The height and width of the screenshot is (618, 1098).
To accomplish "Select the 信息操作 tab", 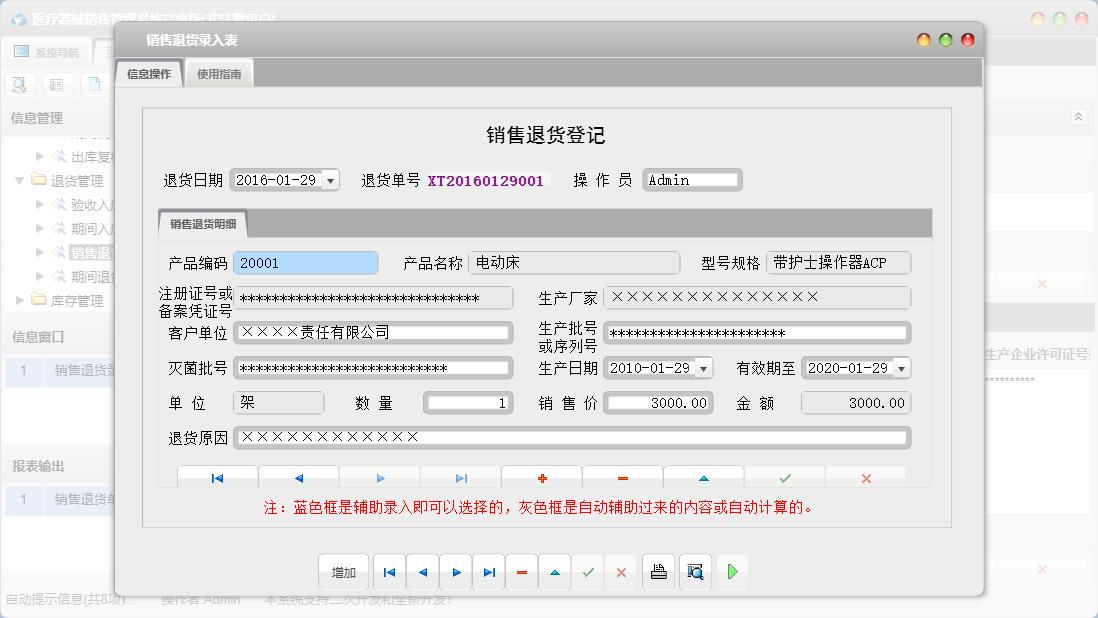I will pyautogui.click(x=151, y=73).
